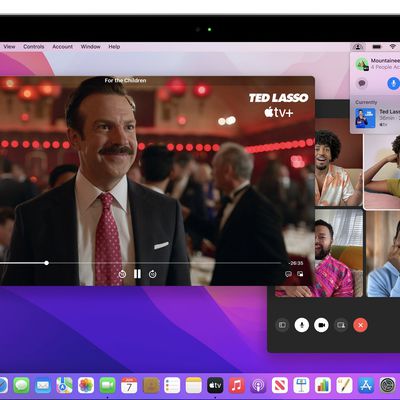This screenshot has height=400, width=400.
Task: Pause the Ted Lasso video
Action: pos(137,274)
